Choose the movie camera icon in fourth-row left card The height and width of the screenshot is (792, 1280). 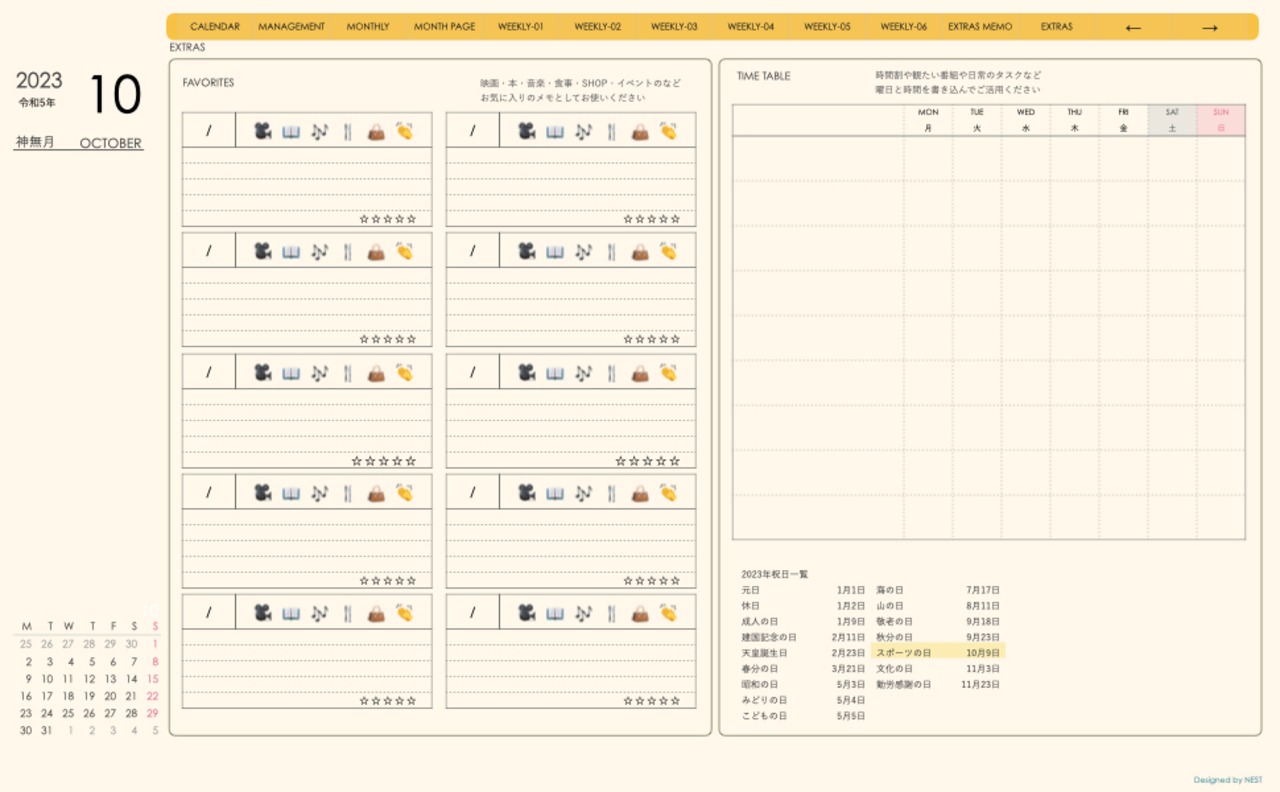pyautogui.click(x=262, y=492)
